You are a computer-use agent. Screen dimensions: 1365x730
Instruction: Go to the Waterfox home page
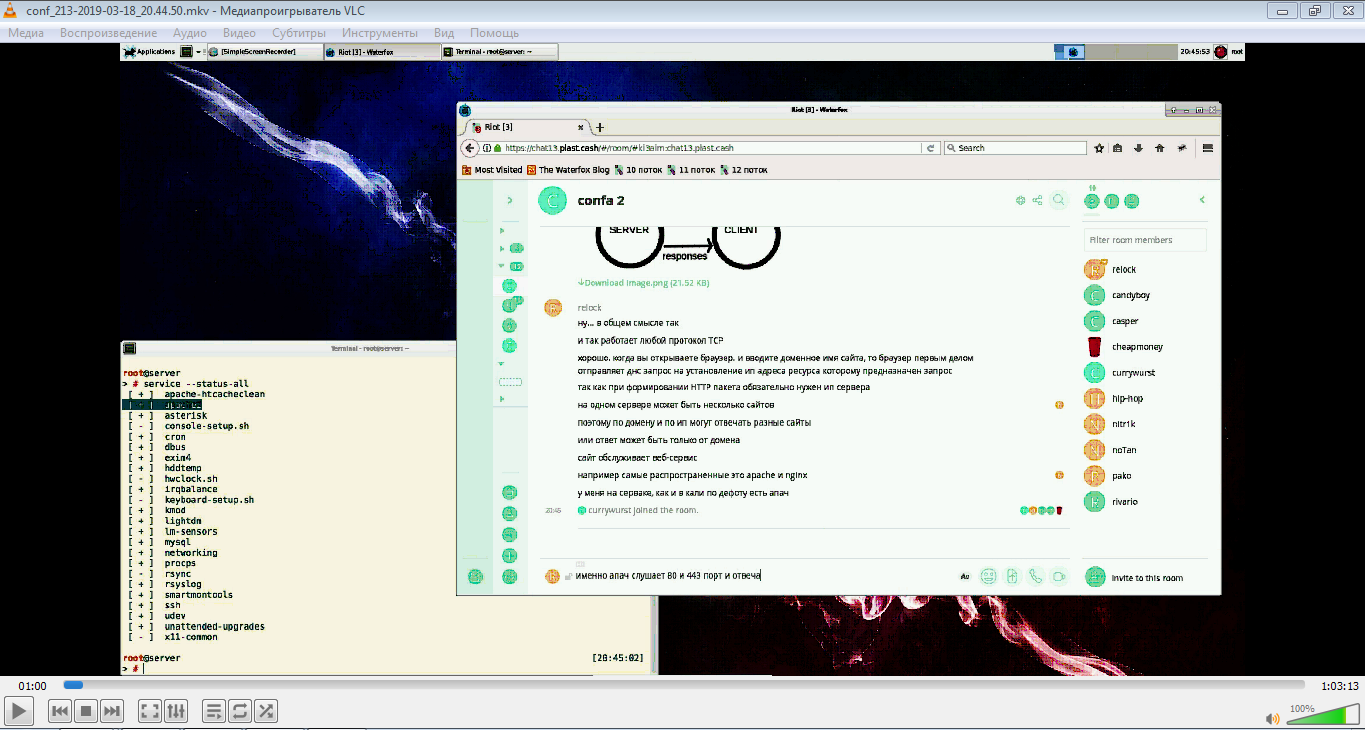tap(1159, 148)
